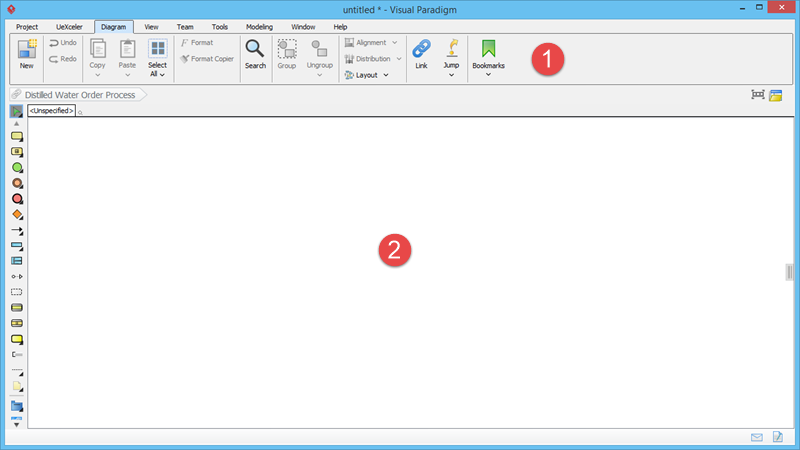This screenshot has height=450, width=800.
Task: Select the red end event shape in palette
Action: 17,199
